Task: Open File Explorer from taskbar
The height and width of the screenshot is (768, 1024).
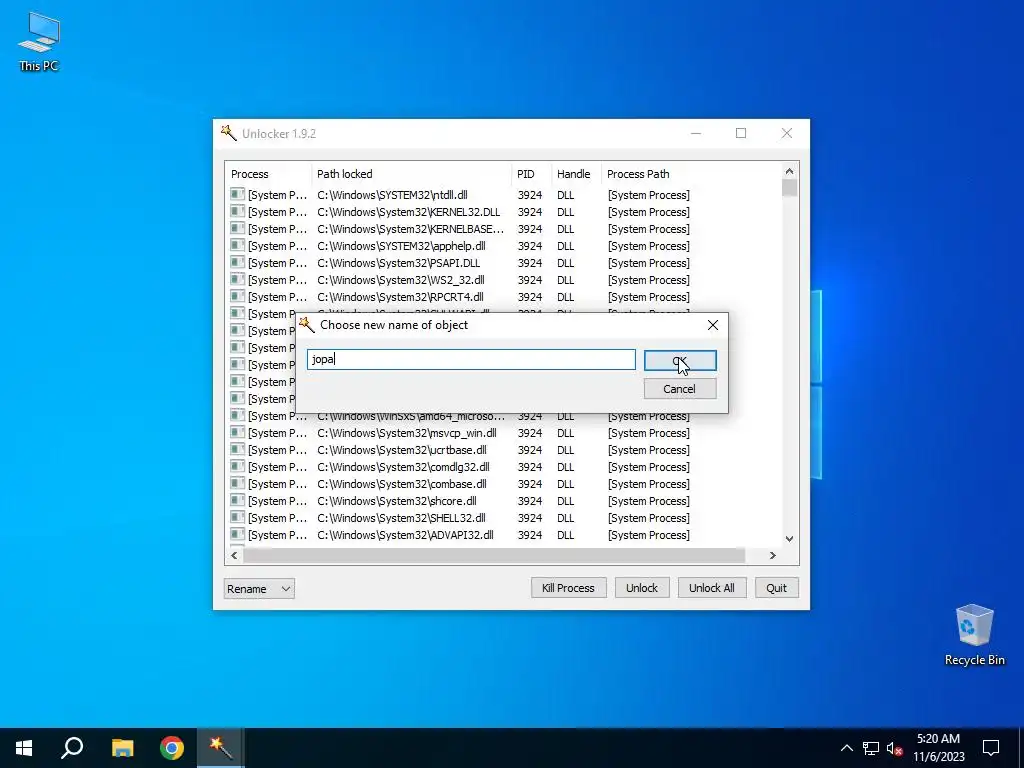Action: pos(122,748)
